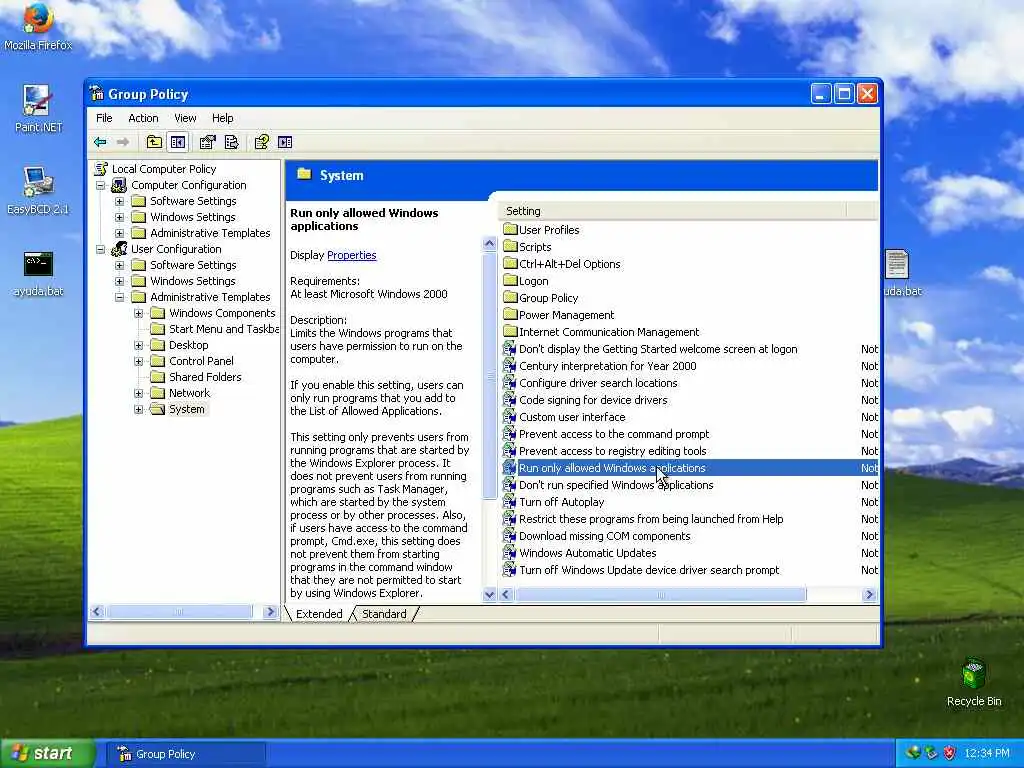Viewport: 1024px width, 768px height.
Task: Open the Action menu
Action: 143,118
